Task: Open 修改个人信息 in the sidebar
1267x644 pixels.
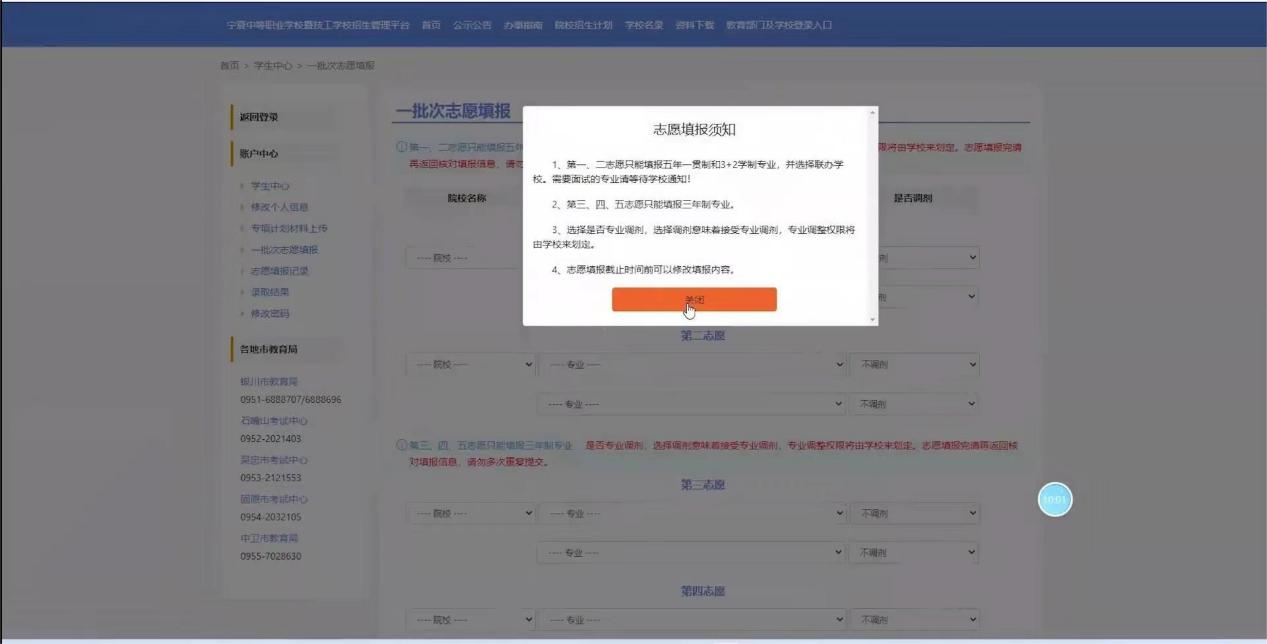Action: pyautogui.click(x=279, y=207)
